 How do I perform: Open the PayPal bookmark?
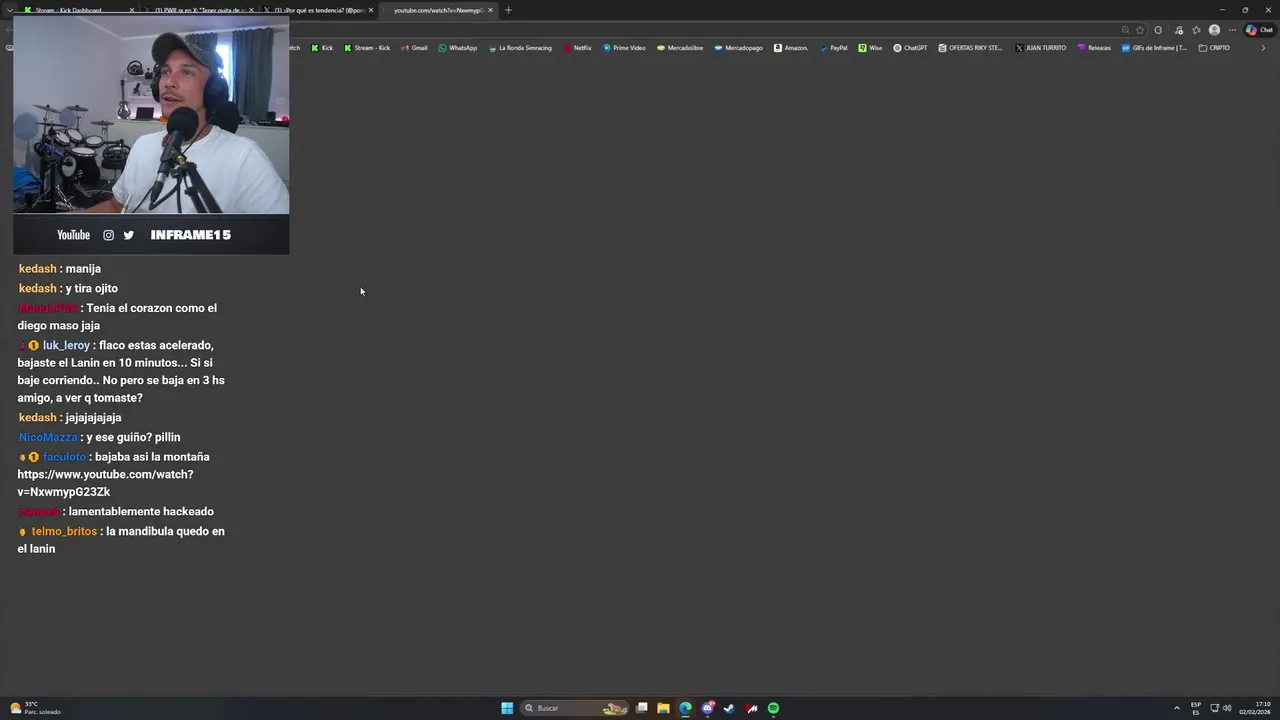point(833,48)
